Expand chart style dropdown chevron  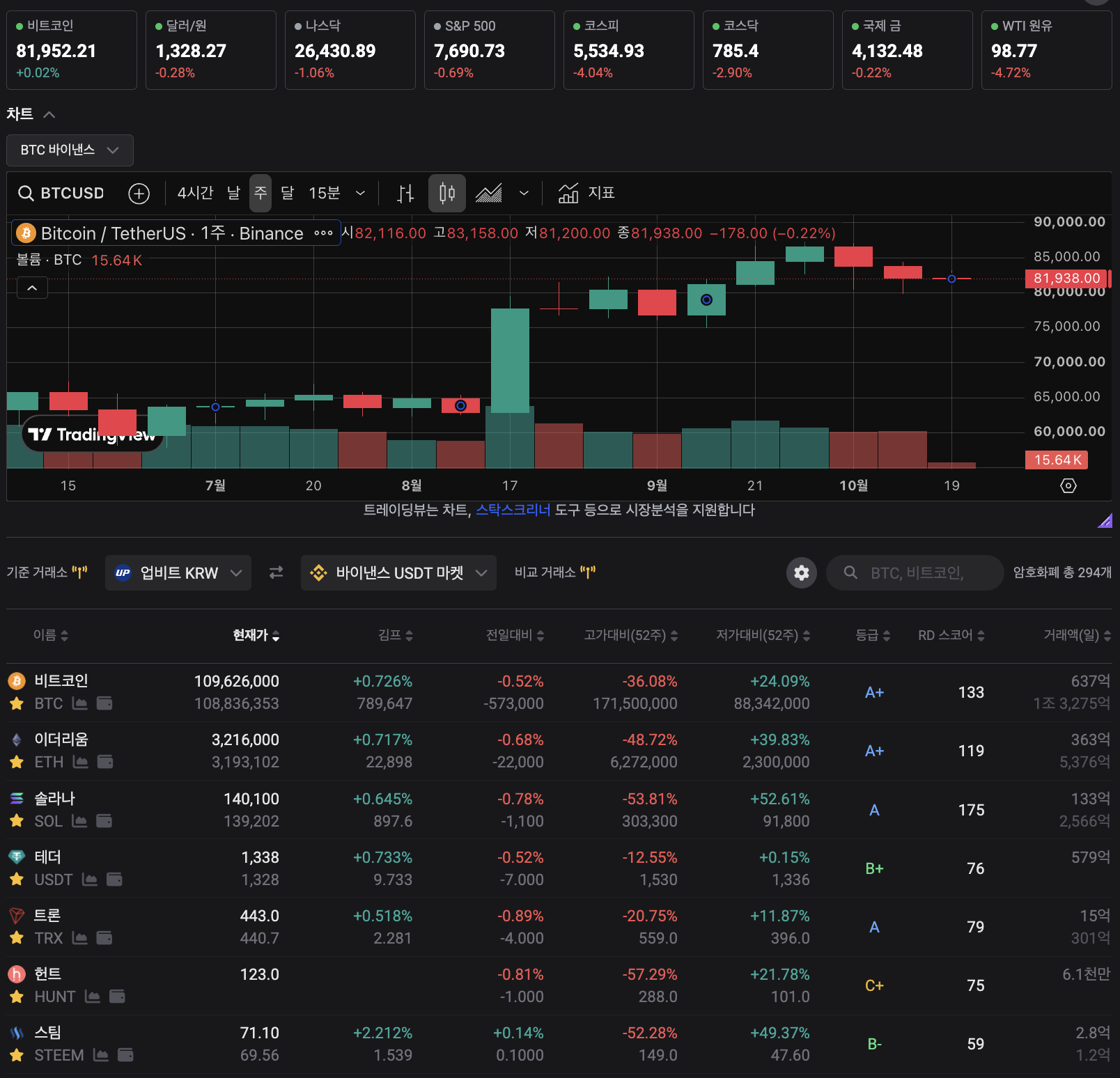point(524,193)
